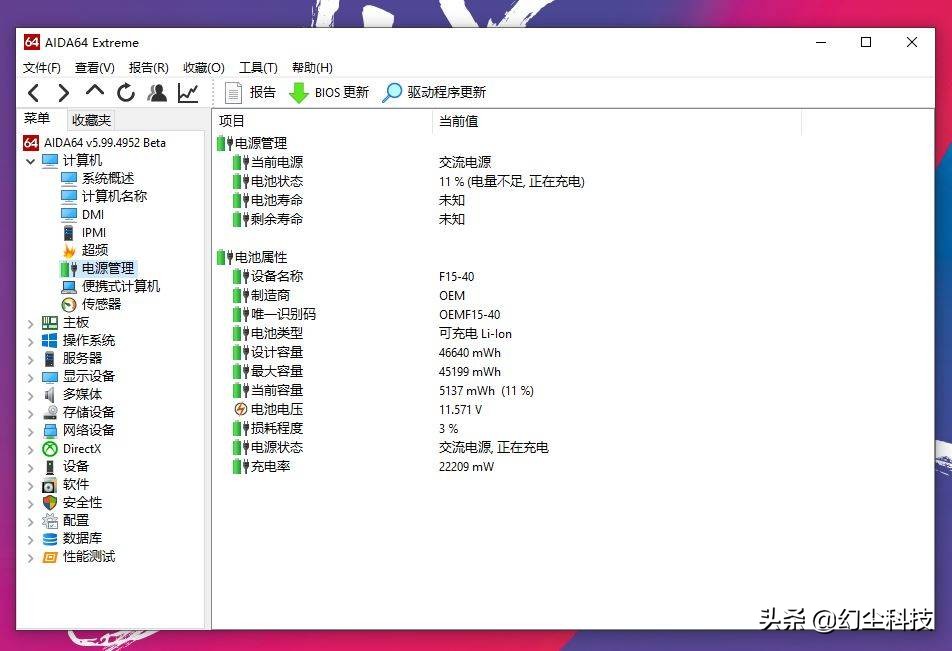The width and height of the screenshot is (952, 651).
Task: Switch to the 收藏夹 tab
Action: [x=90, y=119]
